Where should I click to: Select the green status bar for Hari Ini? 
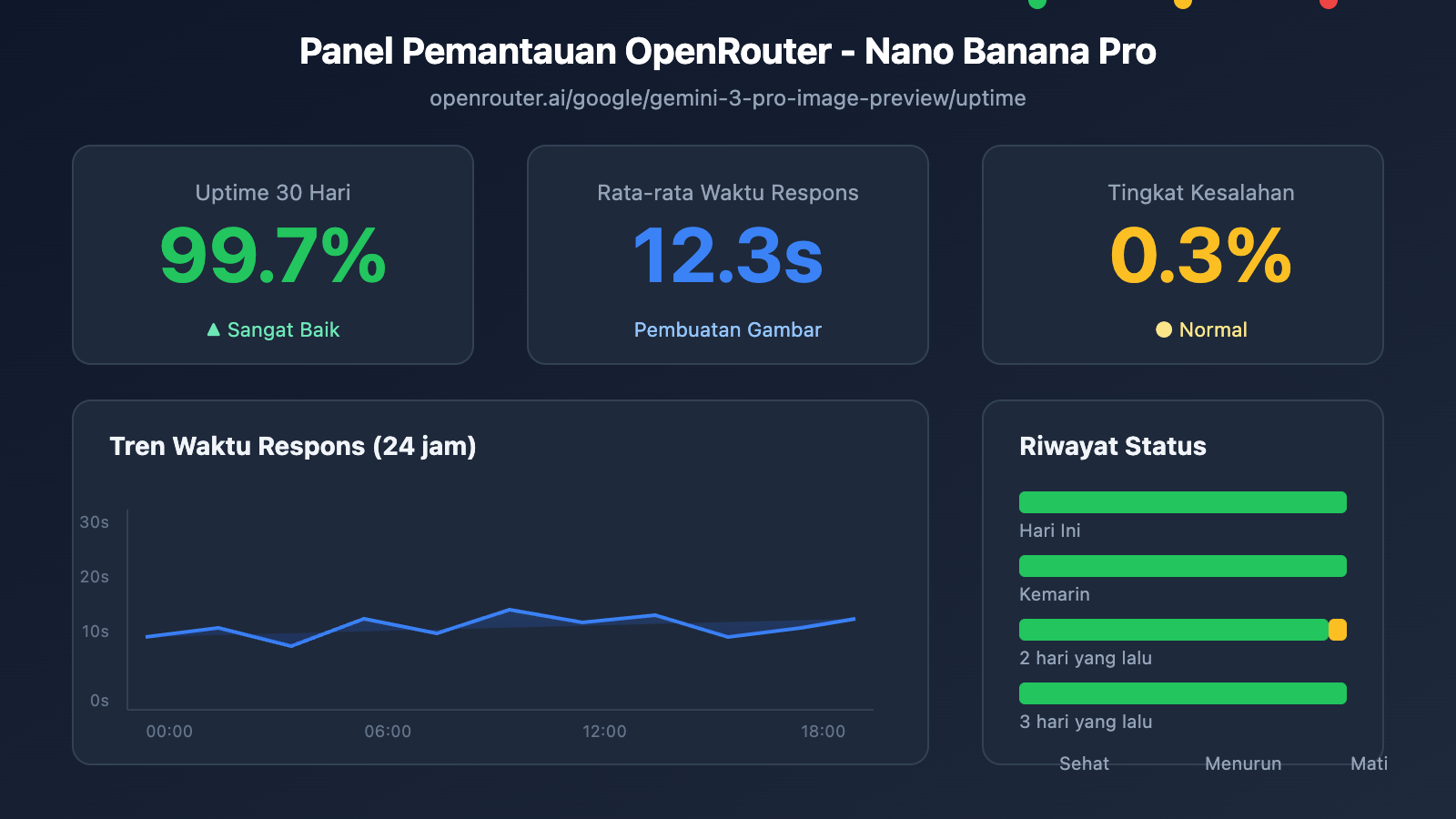pos(1182,501)
